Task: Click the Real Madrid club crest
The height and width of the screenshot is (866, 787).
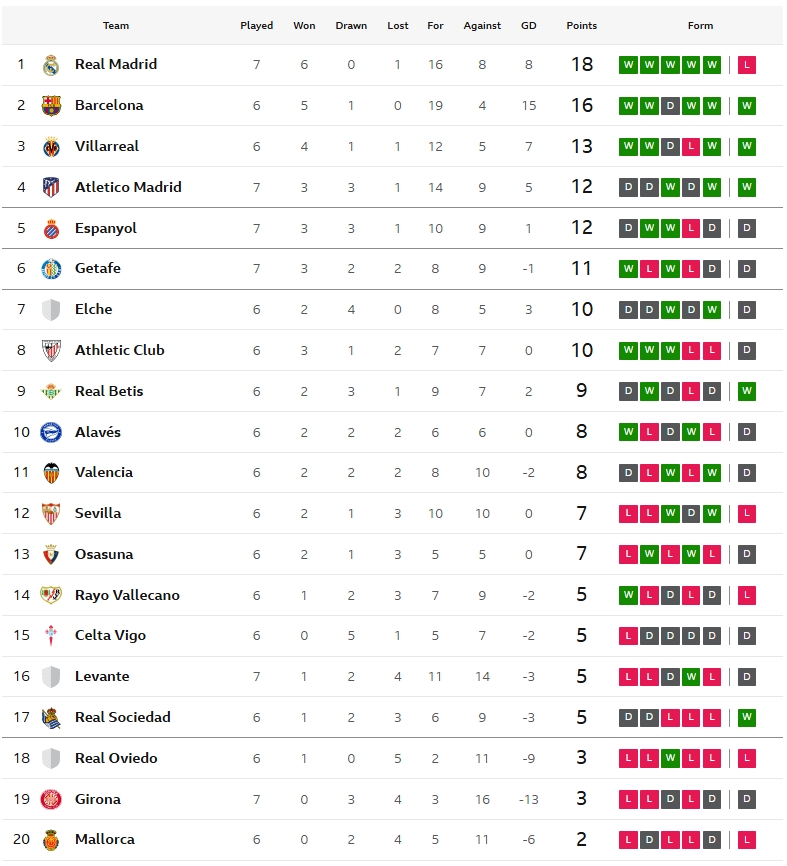Action: click(51, 65)
